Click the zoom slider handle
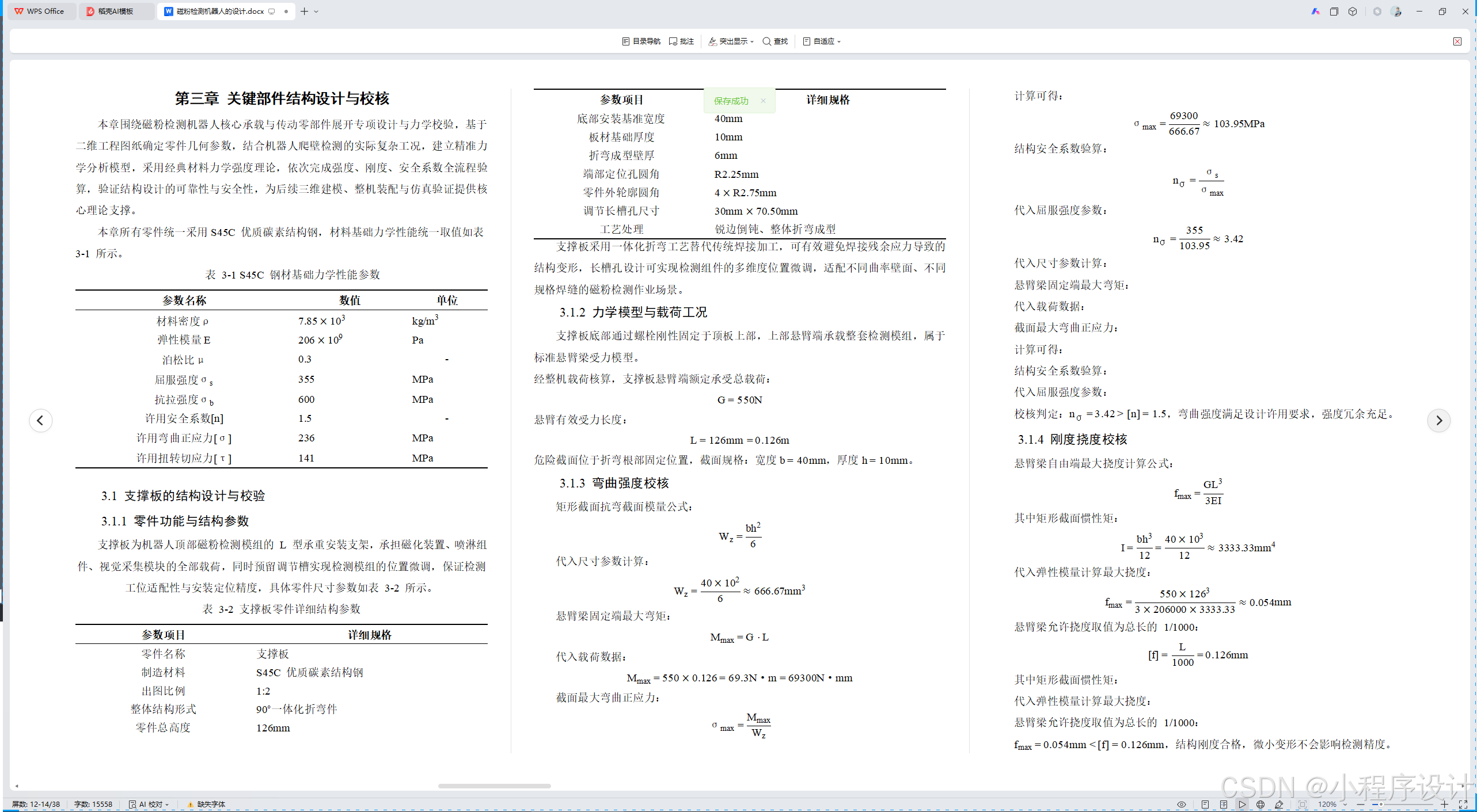1477x812 pixels. click(1380, 804)
